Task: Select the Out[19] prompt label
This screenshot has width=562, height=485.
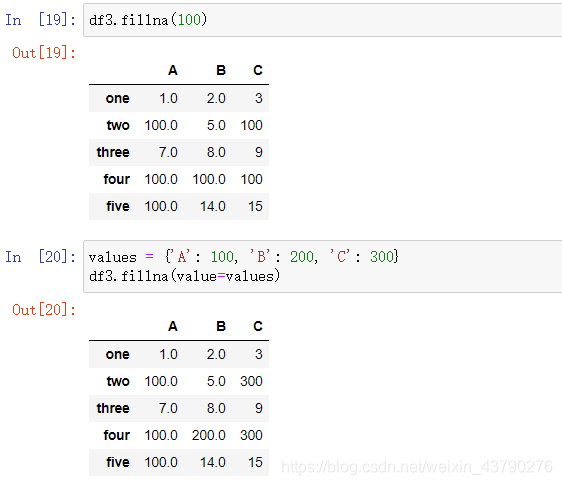Action: [44, 53]
